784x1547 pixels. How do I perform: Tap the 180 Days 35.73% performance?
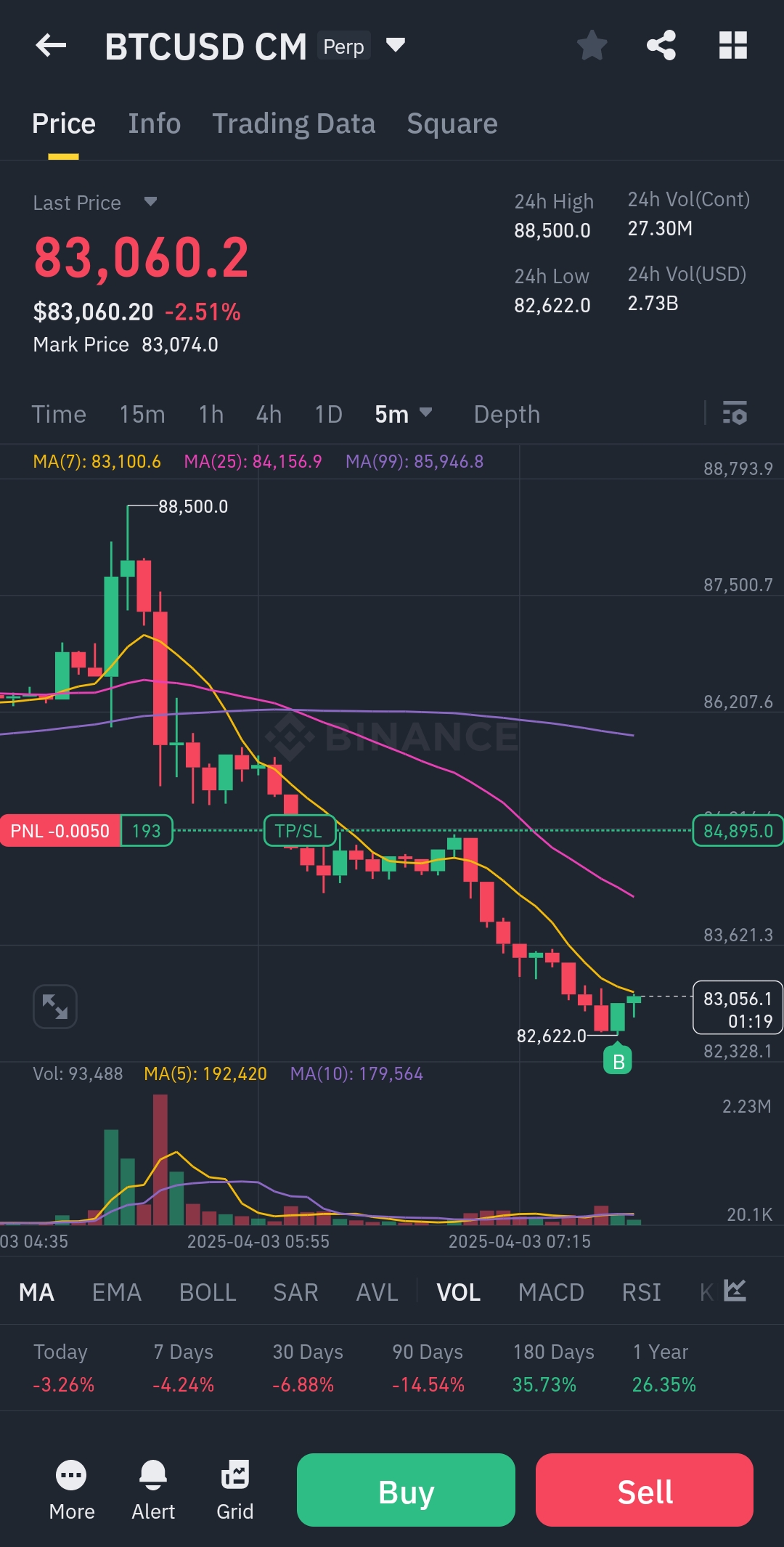553,1368
